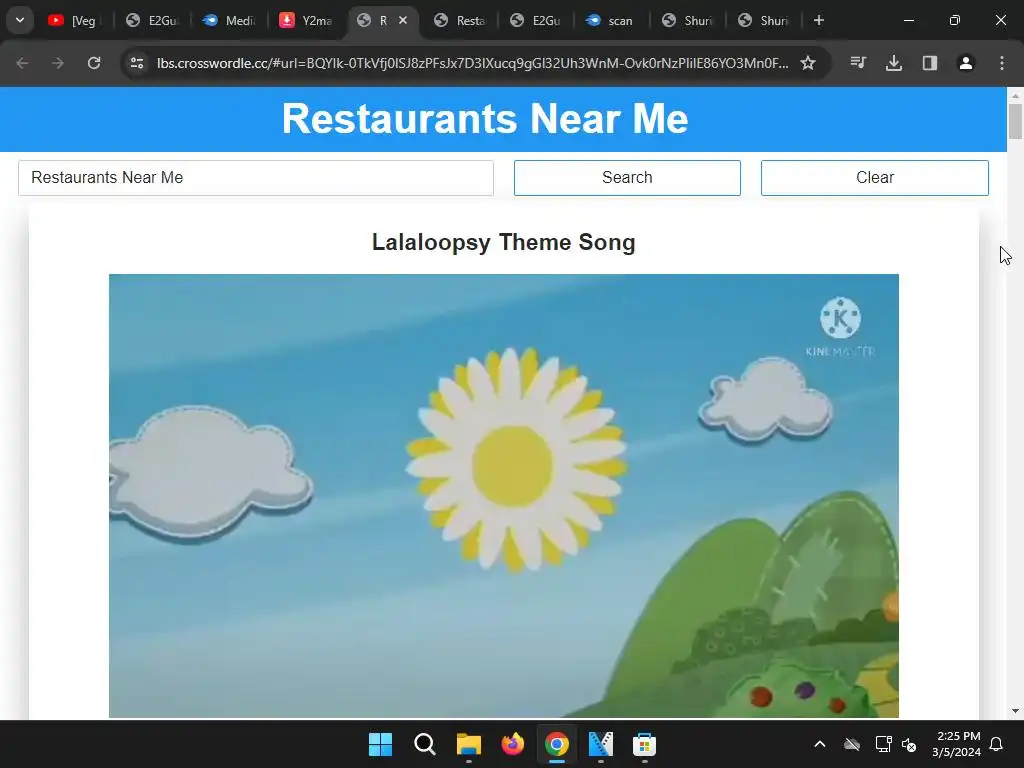Close the active R tab

403,20
